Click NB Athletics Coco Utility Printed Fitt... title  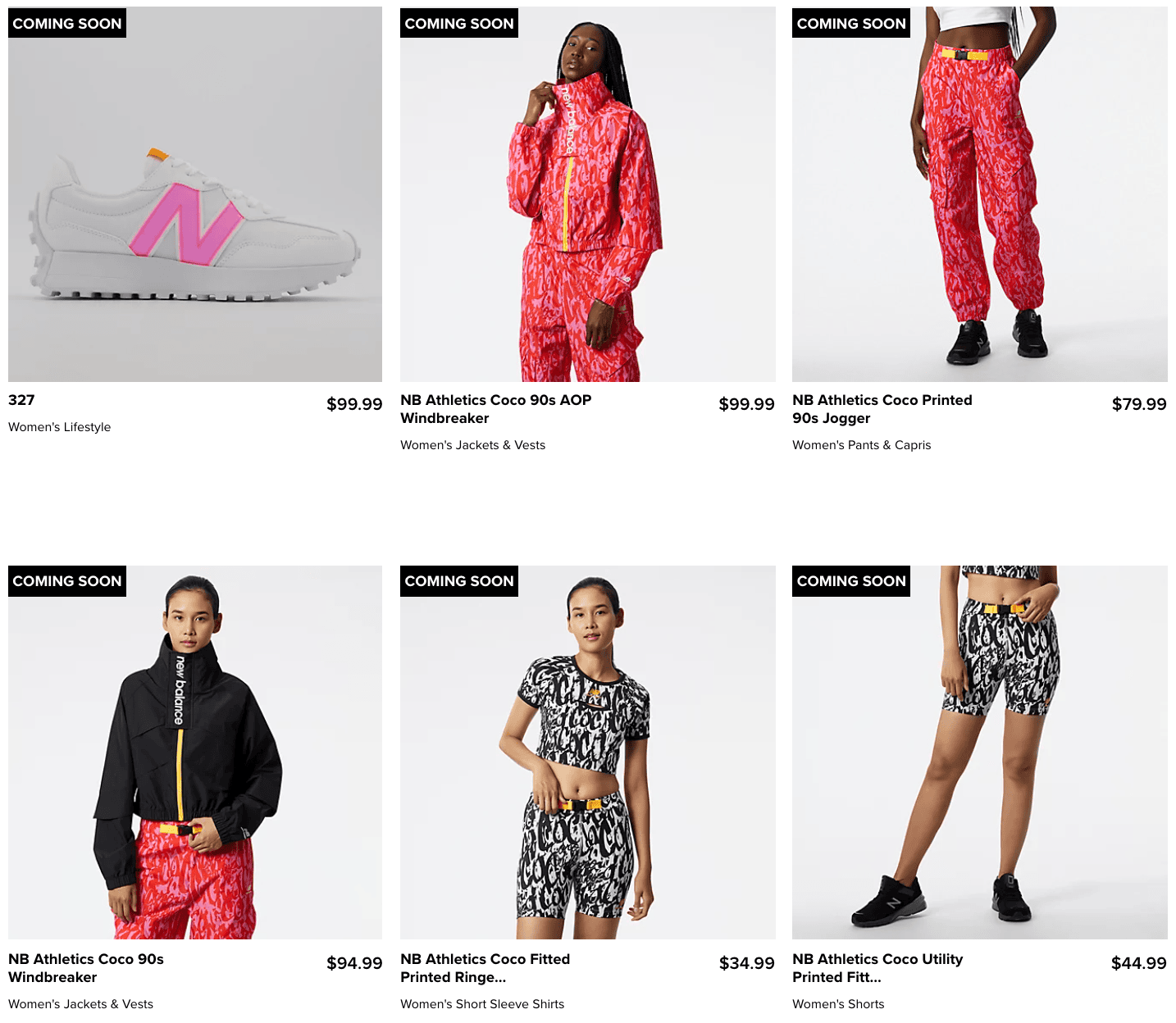click(x=877, y=968)
